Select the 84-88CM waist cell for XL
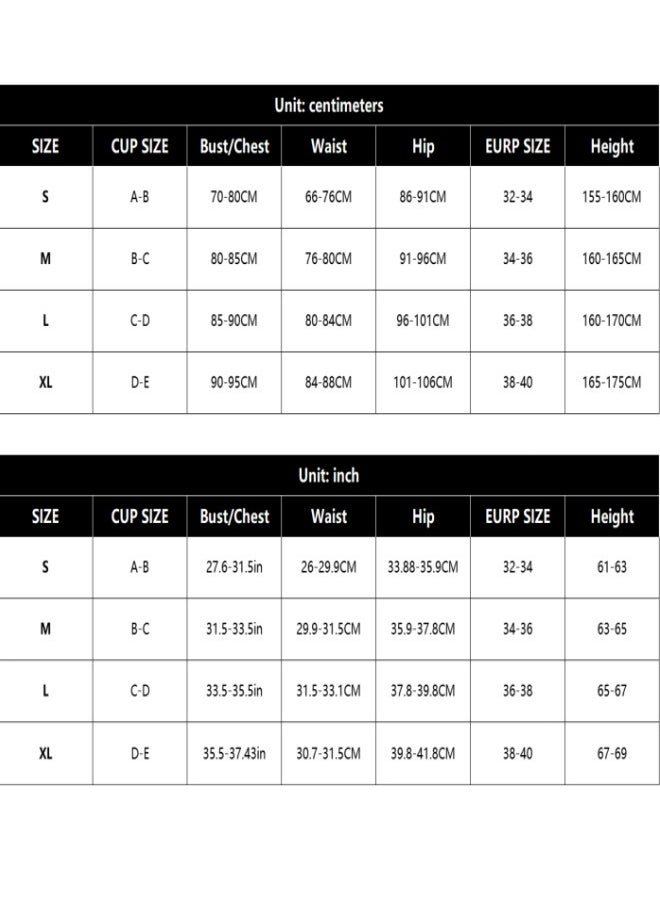Screen dimensions: 660x904 [329, 382]
